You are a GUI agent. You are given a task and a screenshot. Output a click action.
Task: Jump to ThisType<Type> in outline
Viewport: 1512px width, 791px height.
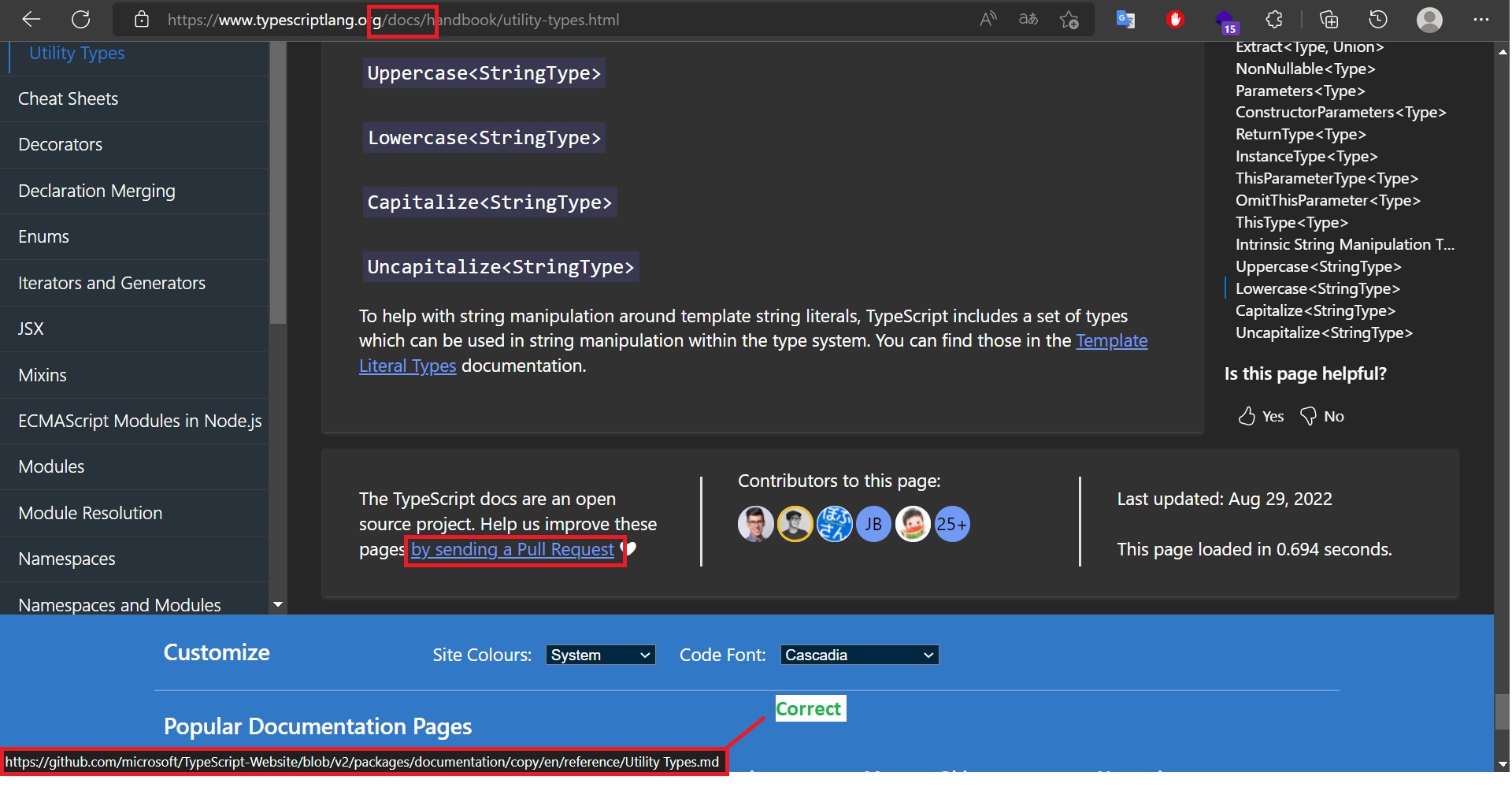point(1291,222)
